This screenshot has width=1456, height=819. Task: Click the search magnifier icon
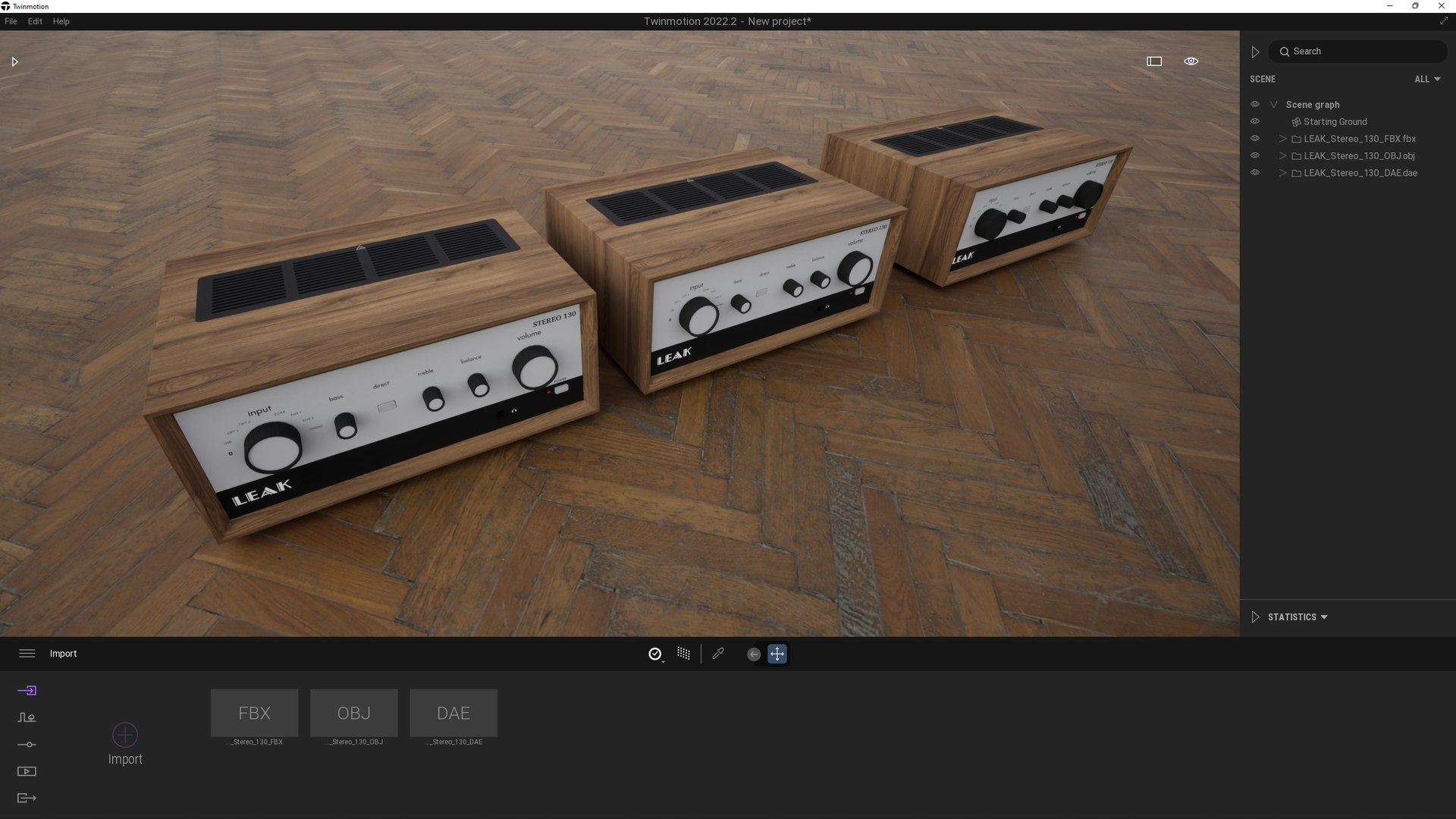tap(1285, 52)
